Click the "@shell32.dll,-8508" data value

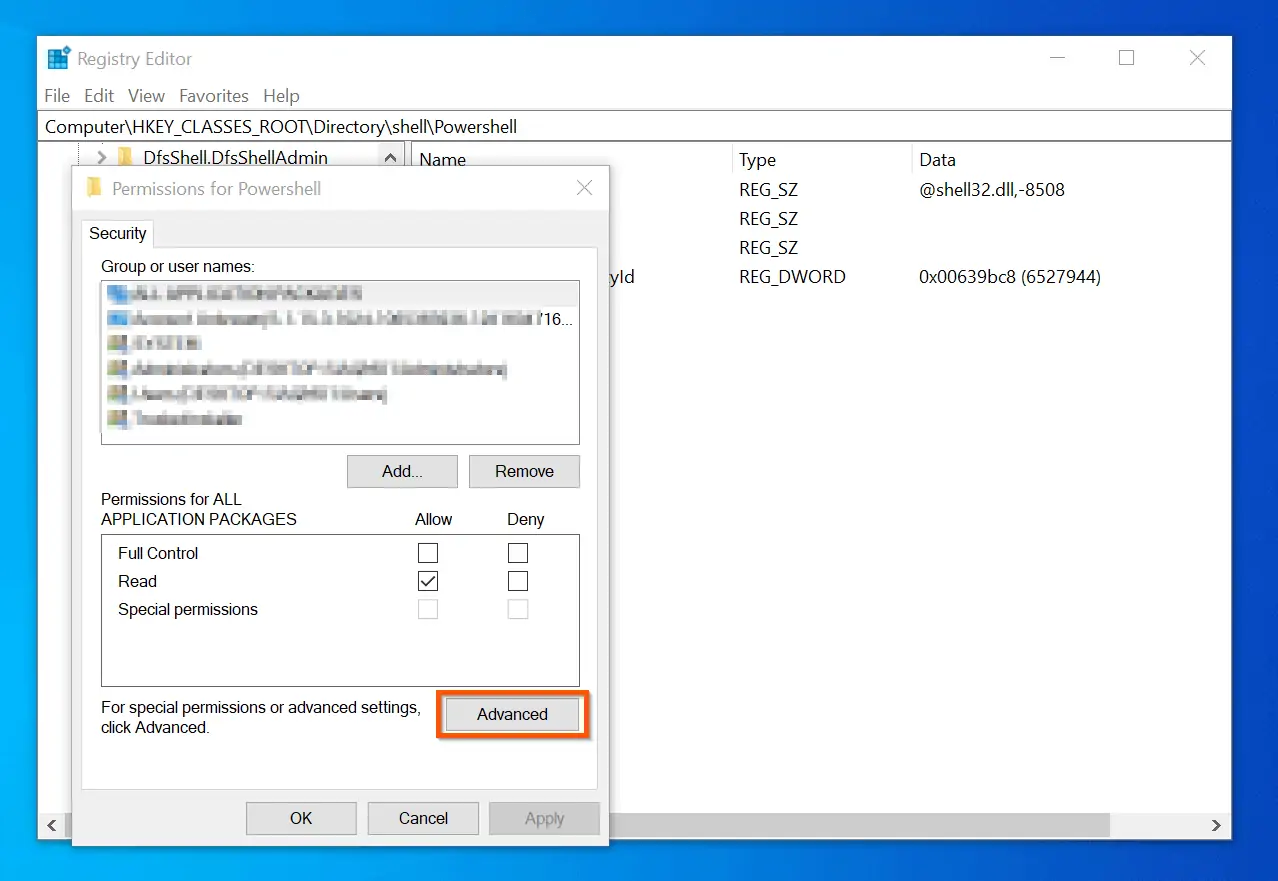pos(992,189)
